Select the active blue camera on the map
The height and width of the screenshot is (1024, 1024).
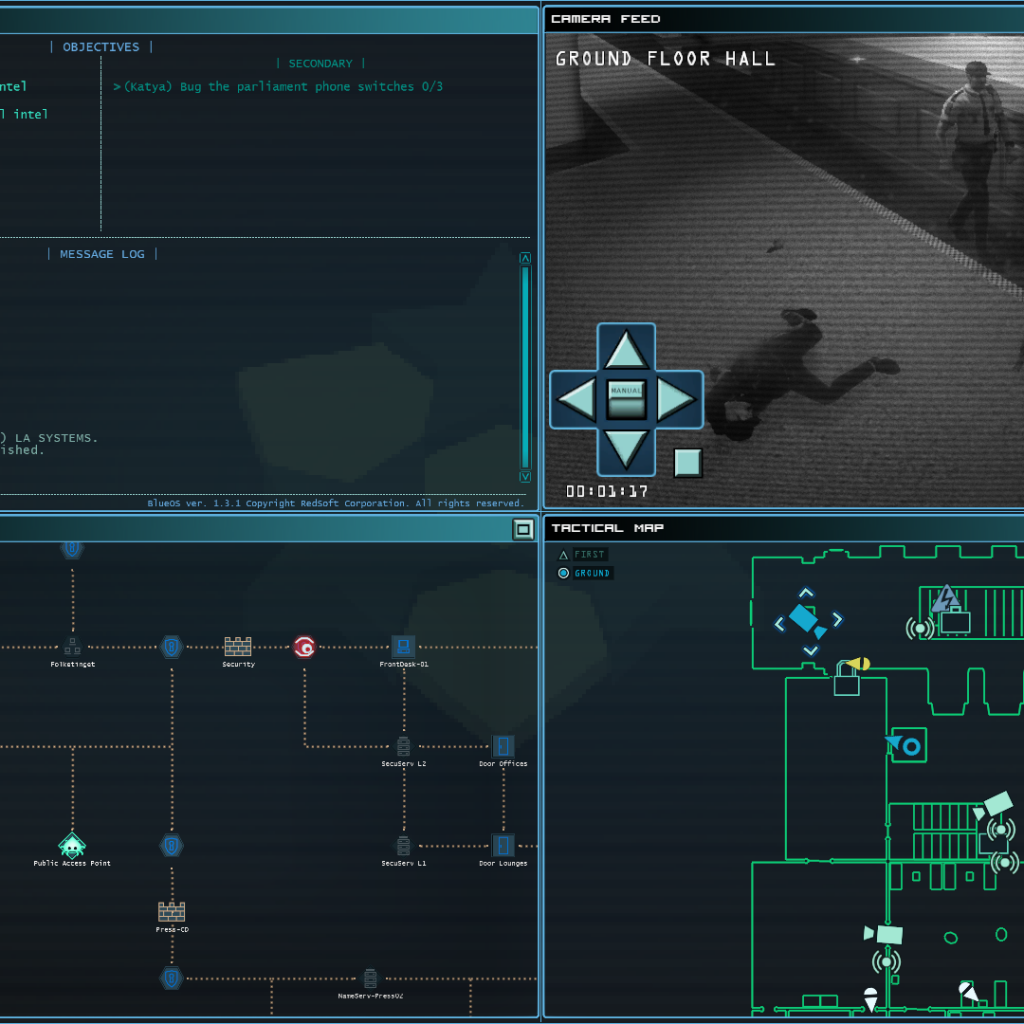[x=806, y=620]
